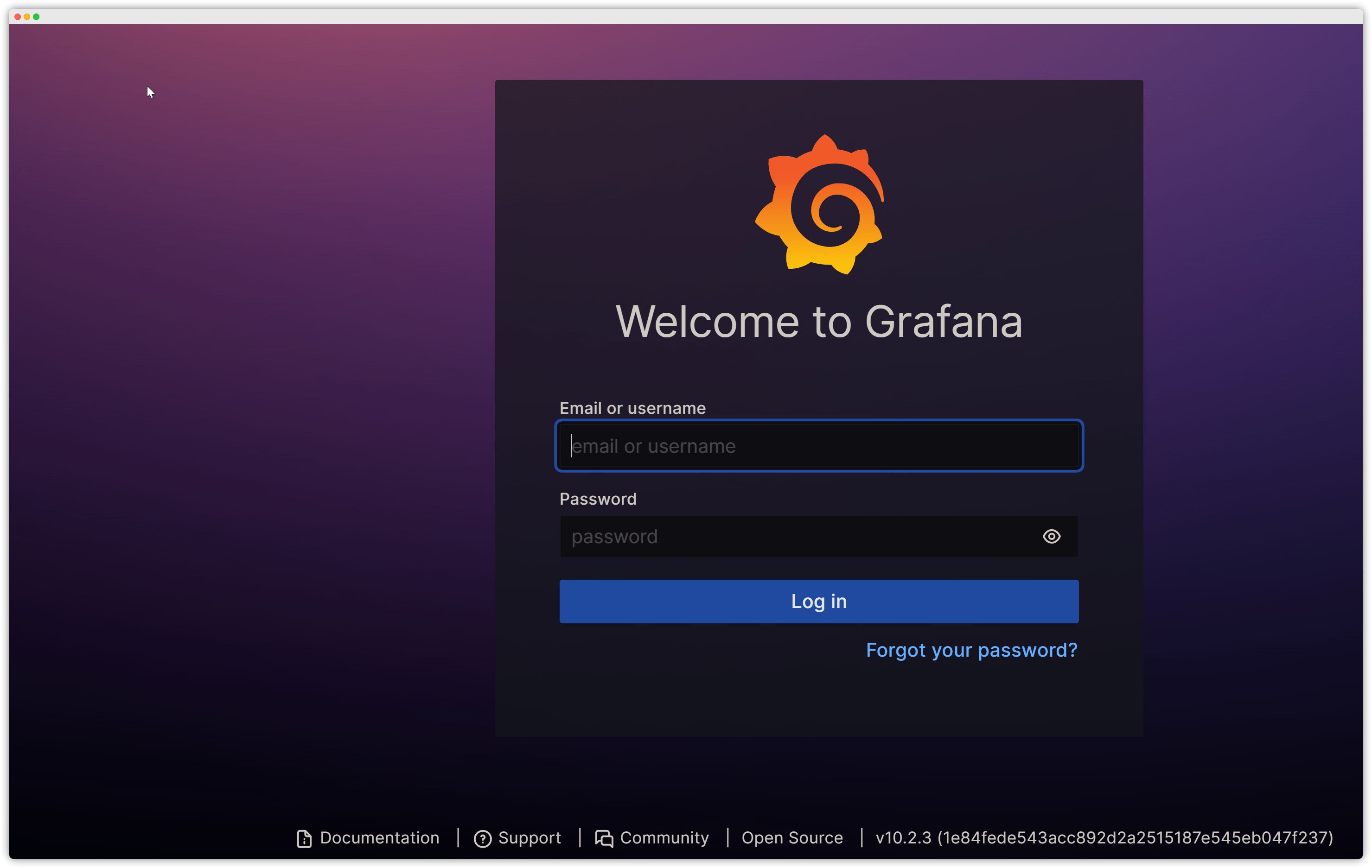Image resolution: width=1372 pixels, height=868 pixels.
Task: Click into the password input field
Action: coord(819,536)
